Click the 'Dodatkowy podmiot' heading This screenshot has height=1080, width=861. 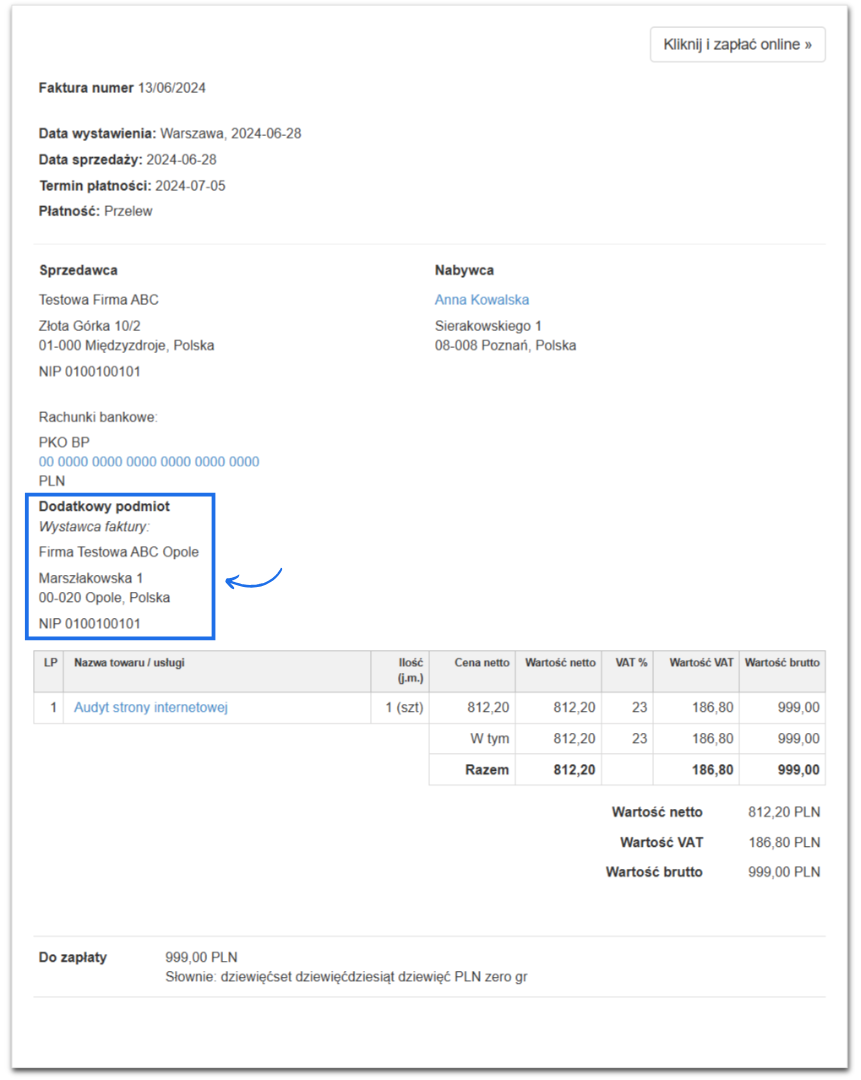104,506
